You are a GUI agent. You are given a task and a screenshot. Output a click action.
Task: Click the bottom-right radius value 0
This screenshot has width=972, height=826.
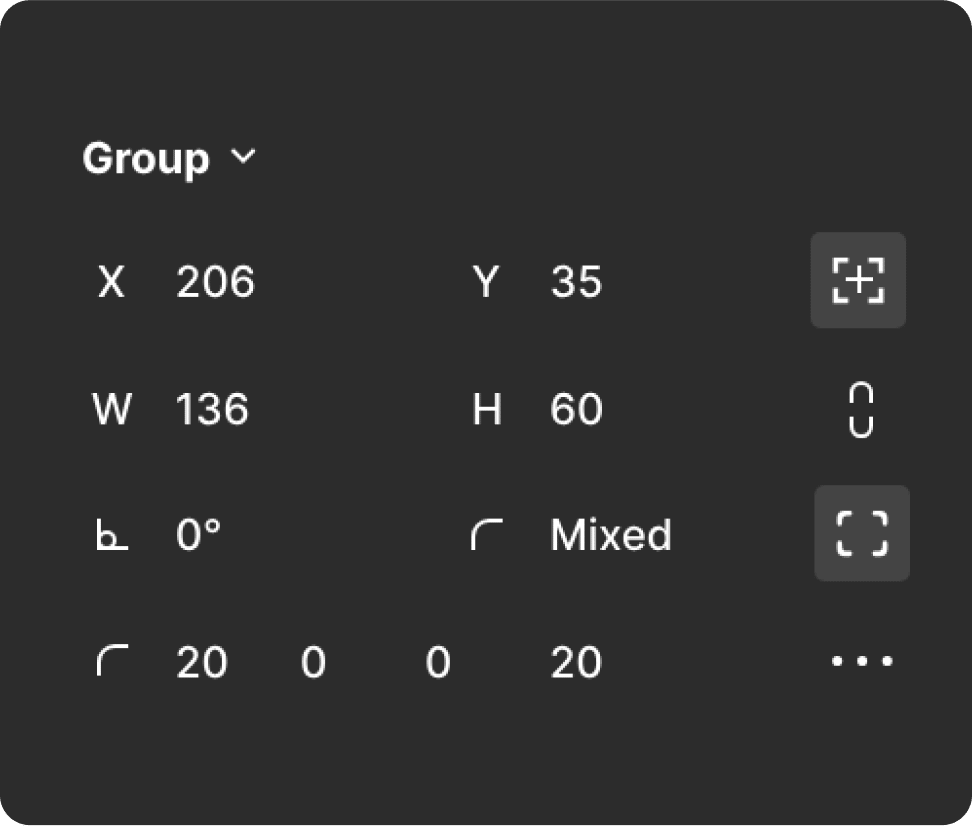point(438,662)
